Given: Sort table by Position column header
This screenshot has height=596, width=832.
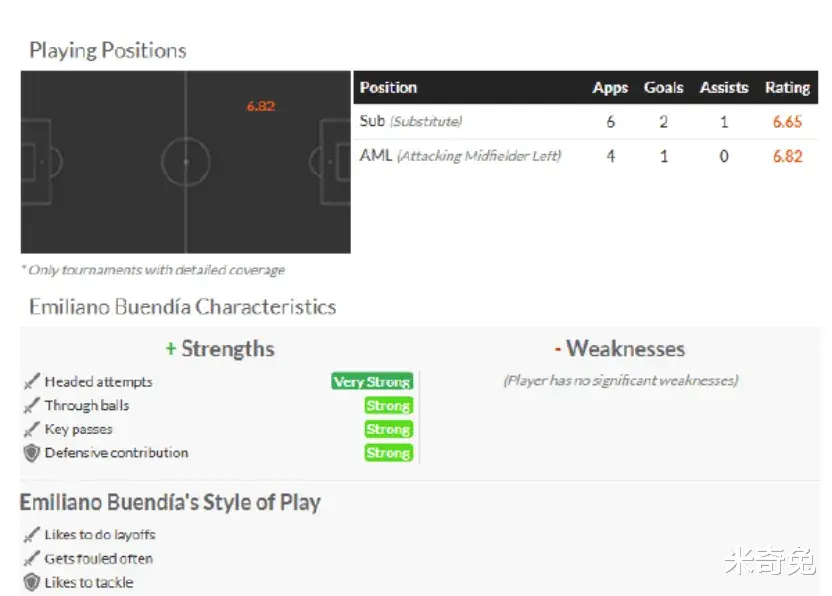Looking at the screenshot, I should click(388, 88).
